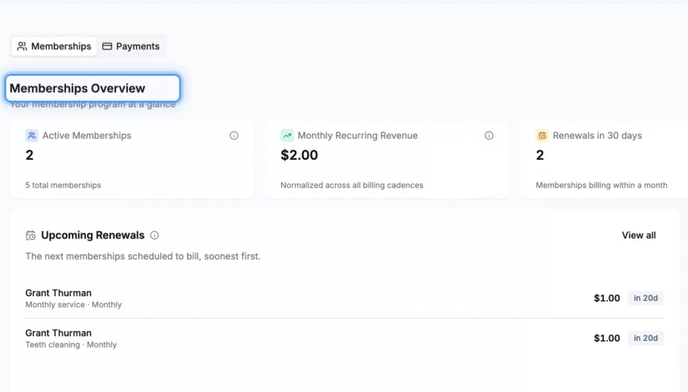Viewport: 688px width, 392px height.
Task: Click 'Monthly service · Monthly' subtitle
Action: click(73, 305)
